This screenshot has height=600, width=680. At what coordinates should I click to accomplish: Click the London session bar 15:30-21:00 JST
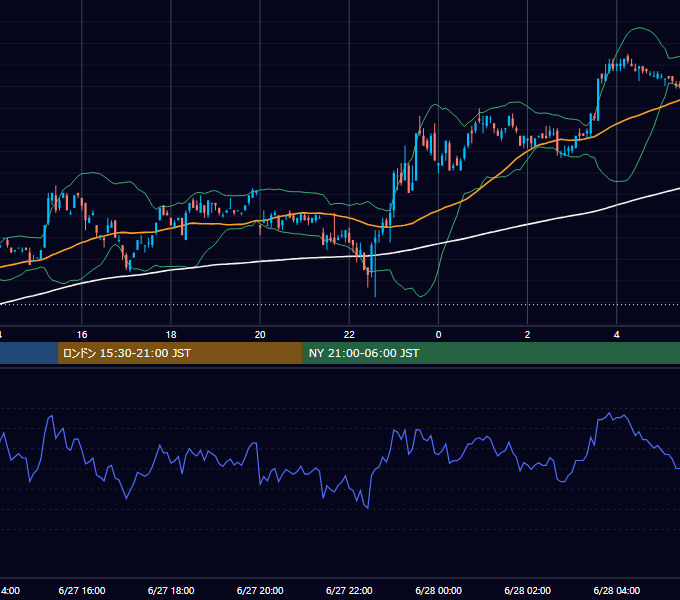click(180, 353)
